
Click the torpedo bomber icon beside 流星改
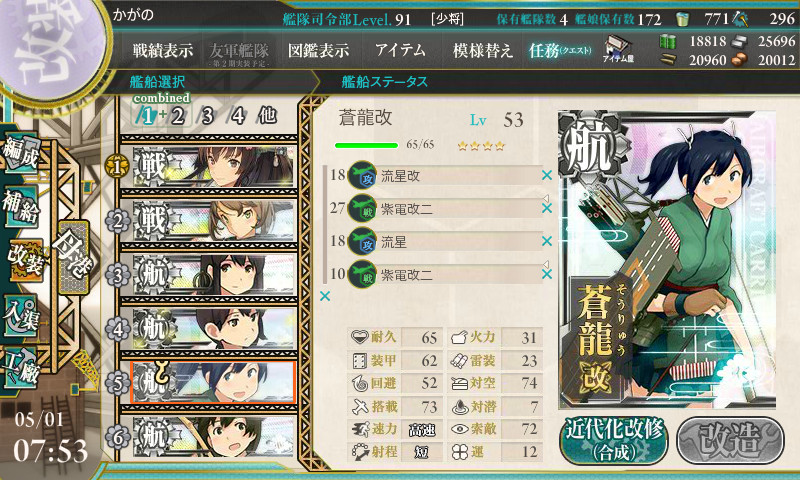pyautogui.click(x=362, y=175)
